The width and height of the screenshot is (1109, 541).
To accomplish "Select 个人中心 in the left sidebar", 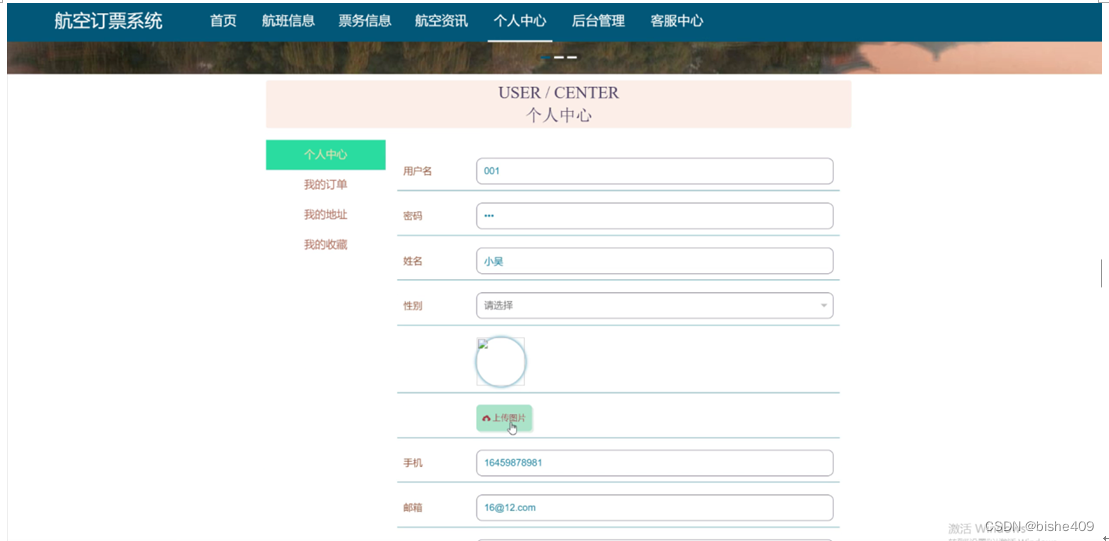I will click(325, 155).
